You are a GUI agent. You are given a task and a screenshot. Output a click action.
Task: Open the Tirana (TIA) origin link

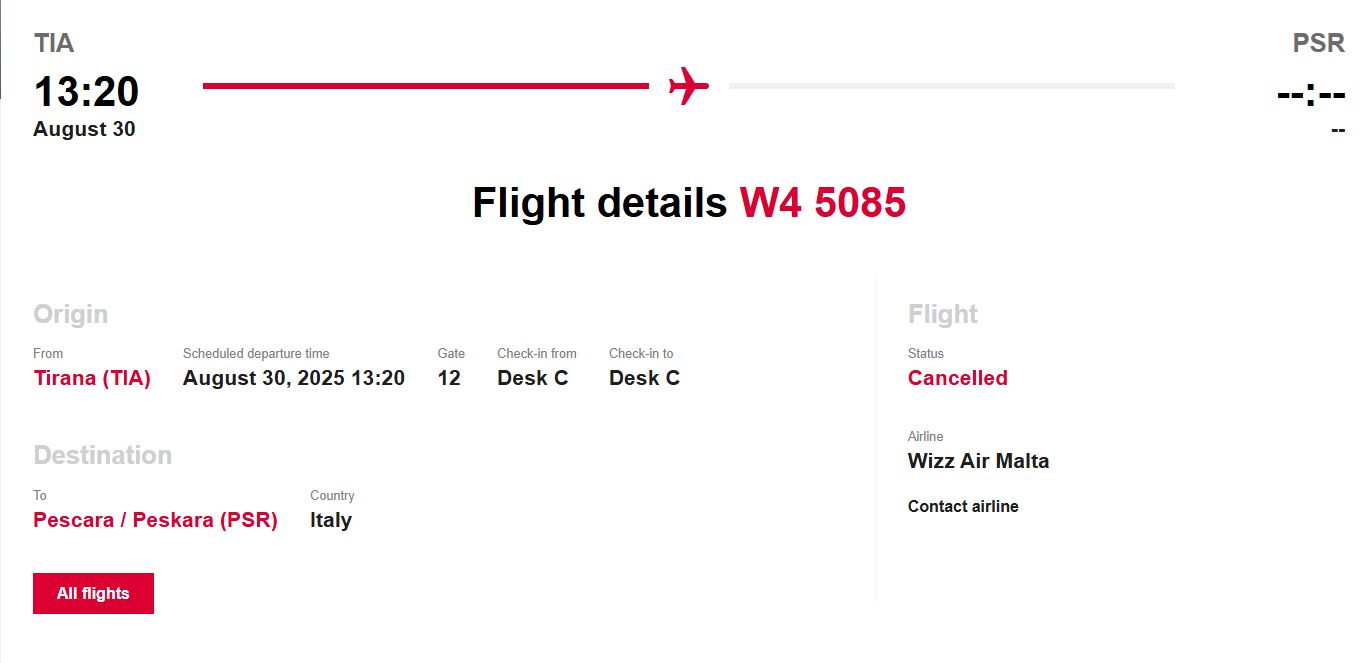(92, 378)
